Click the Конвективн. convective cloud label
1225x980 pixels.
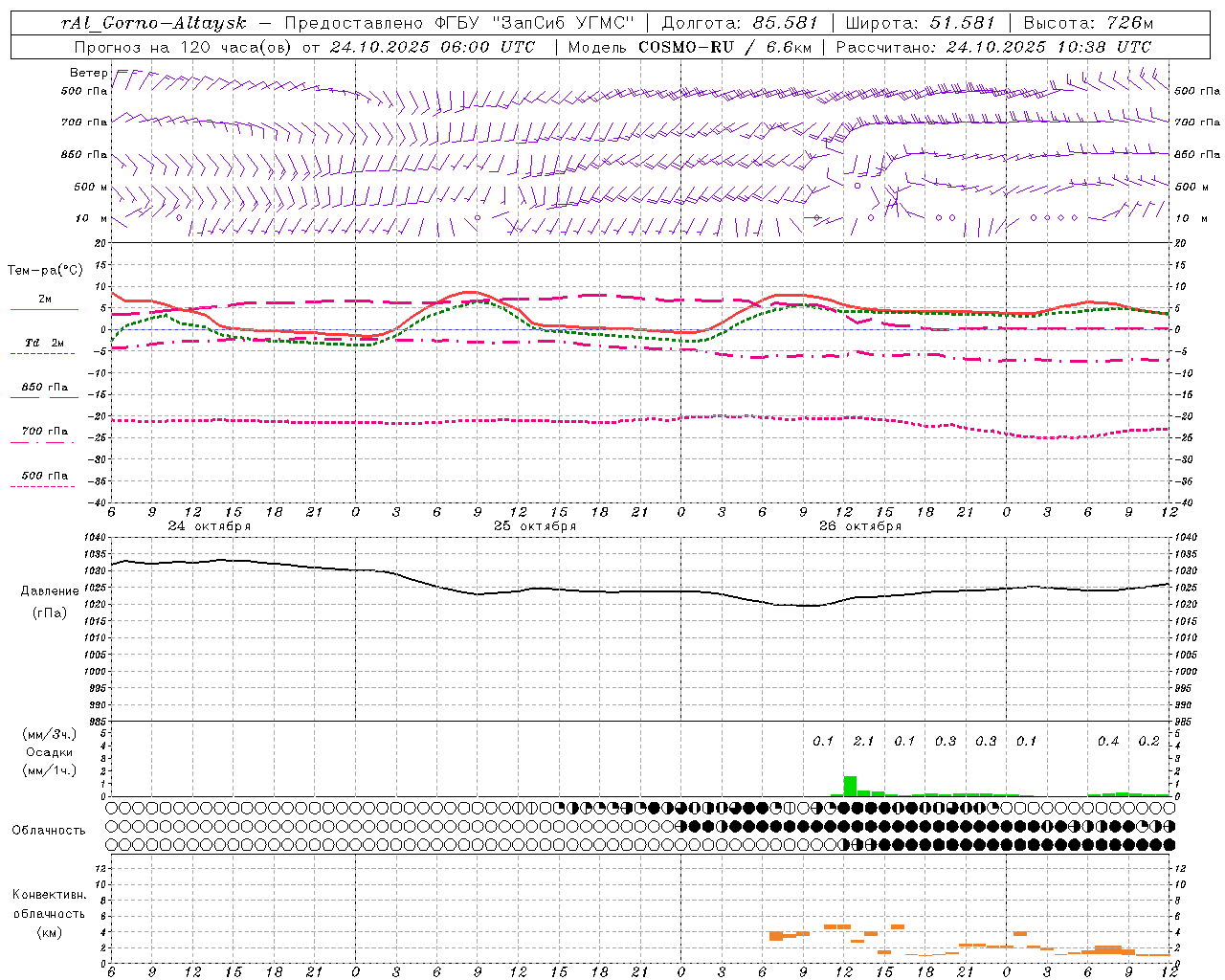(x=49, y=895)
